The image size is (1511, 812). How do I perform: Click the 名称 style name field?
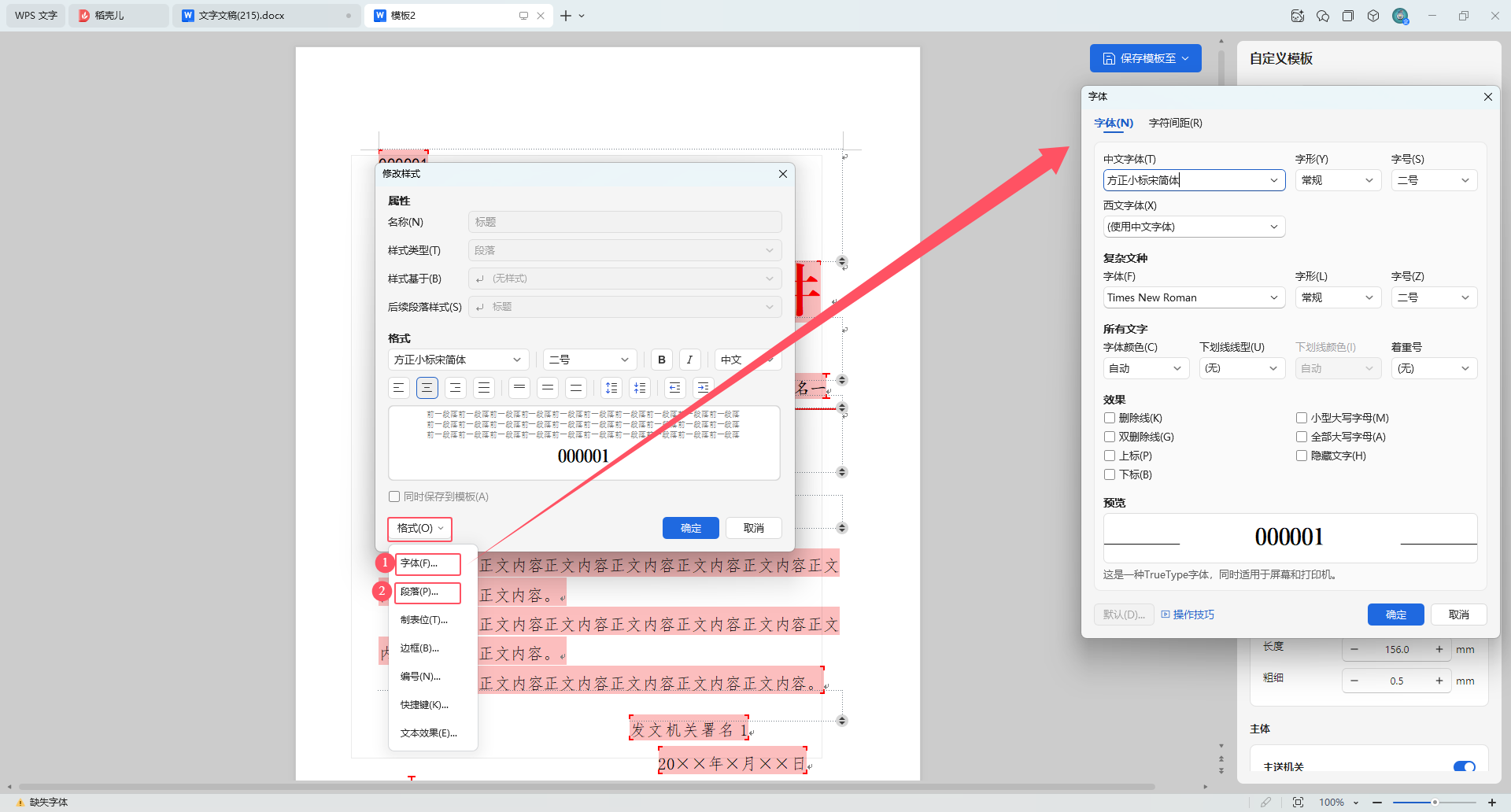pos(624,222)
